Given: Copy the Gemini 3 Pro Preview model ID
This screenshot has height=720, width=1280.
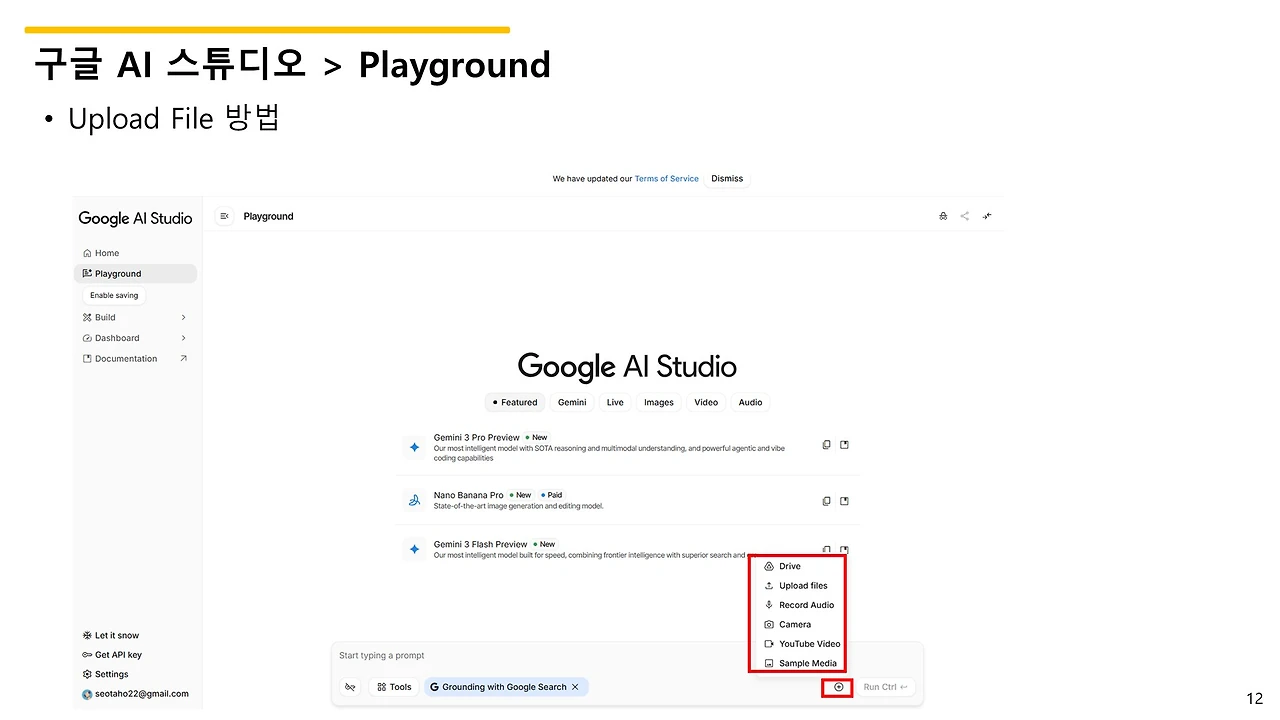Looking at the screenshot, I should click(826, 445).
